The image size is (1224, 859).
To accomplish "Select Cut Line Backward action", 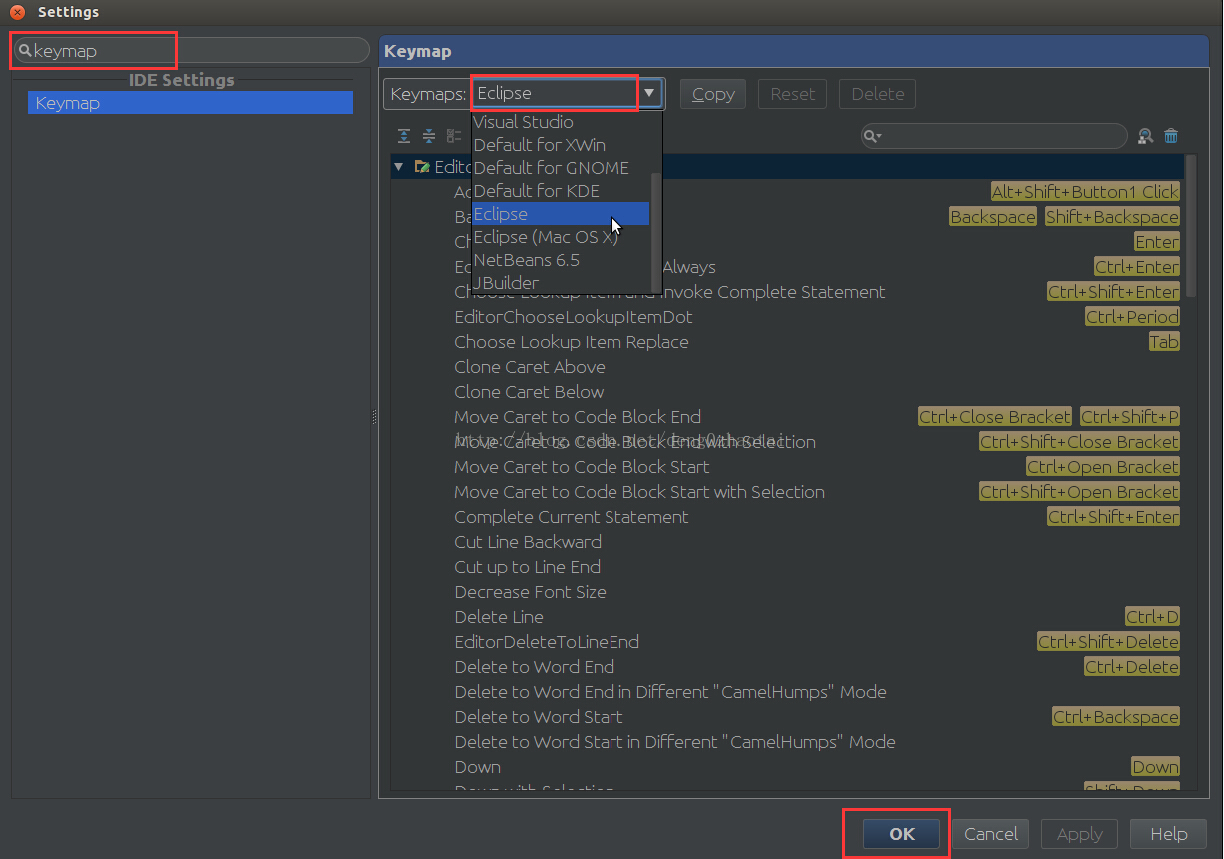I will point(528,542).
